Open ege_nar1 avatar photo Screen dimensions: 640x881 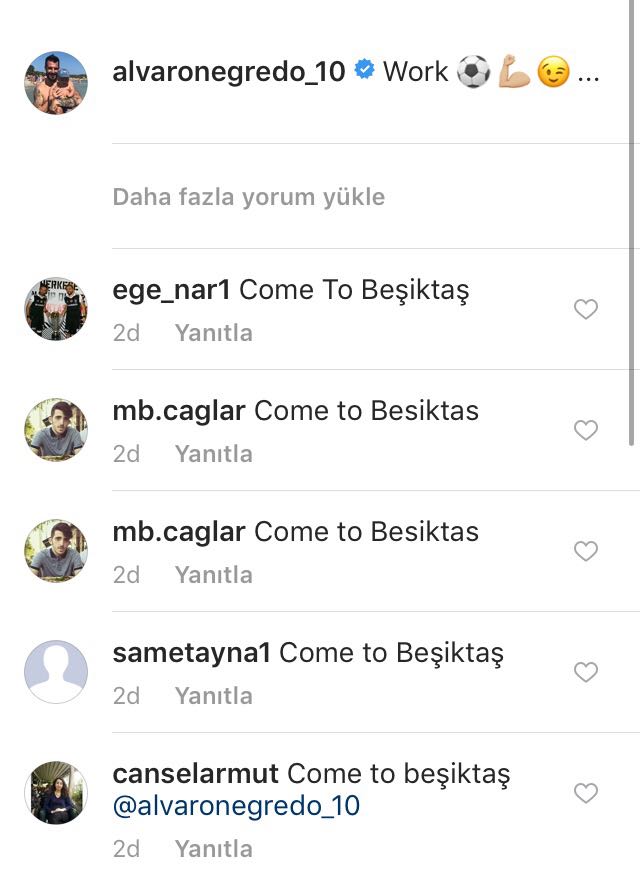click(x=56, y=308)
